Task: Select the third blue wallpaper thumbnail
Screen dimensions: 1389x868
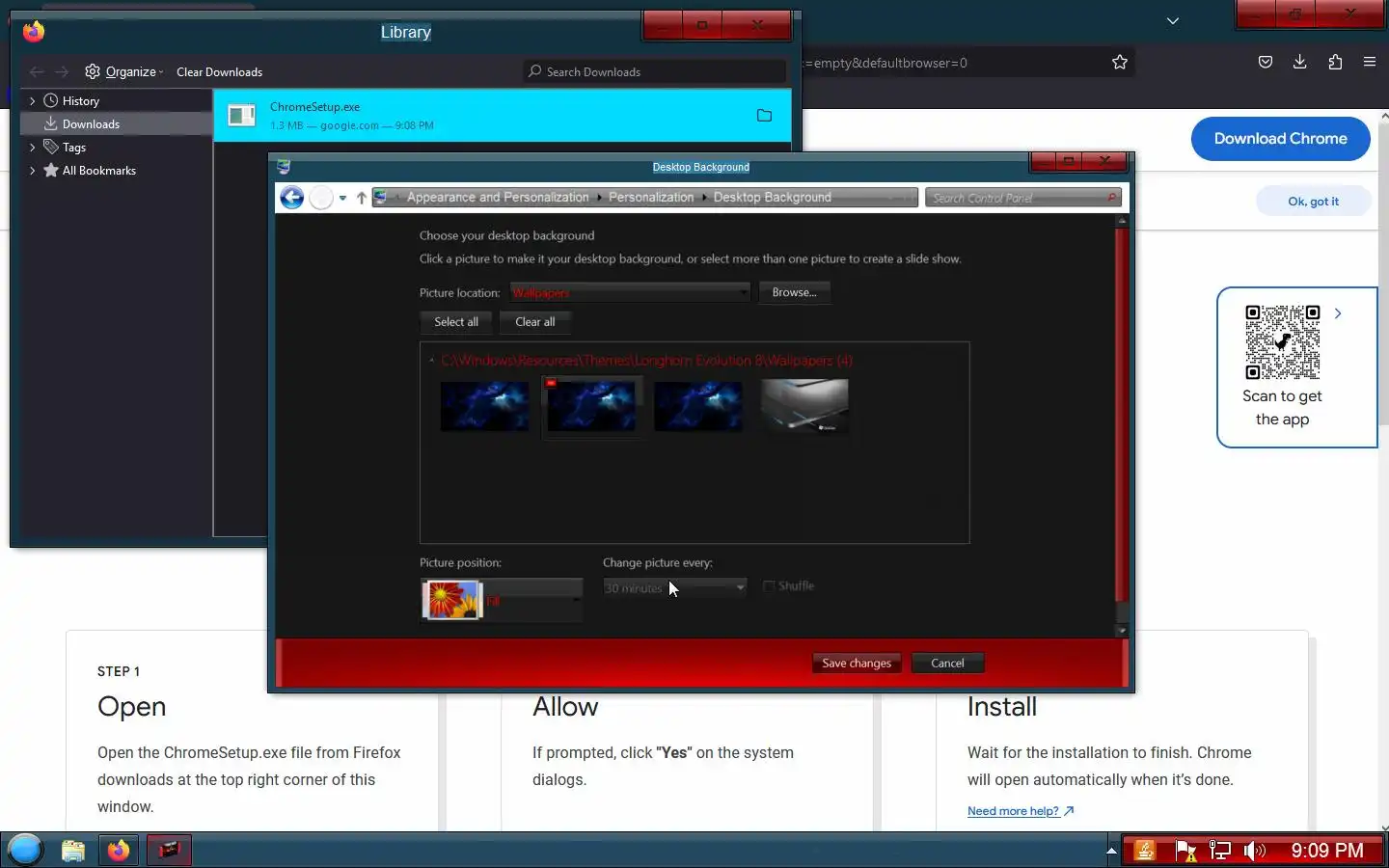Action: click(698, 406)
